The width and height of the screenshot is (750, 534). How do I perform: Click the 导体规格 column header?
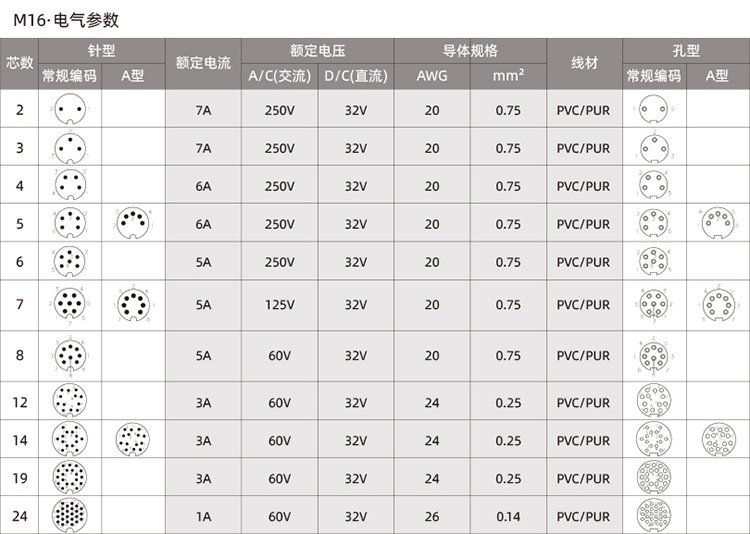point(470,50)
